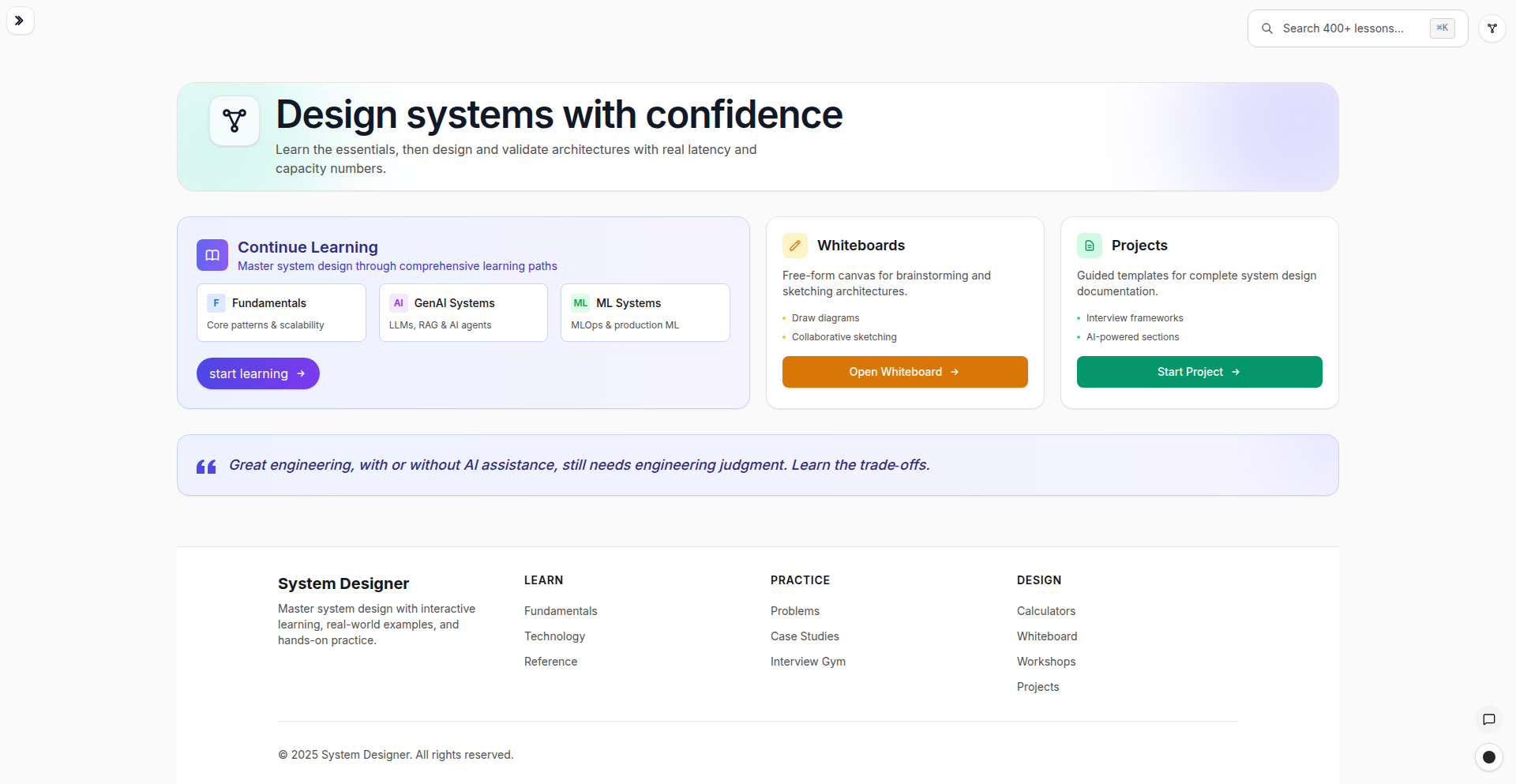Viewport: 1516px width, 784px height.
Task: Open the Interview Gym footer link
Action: tap(808, 662)
